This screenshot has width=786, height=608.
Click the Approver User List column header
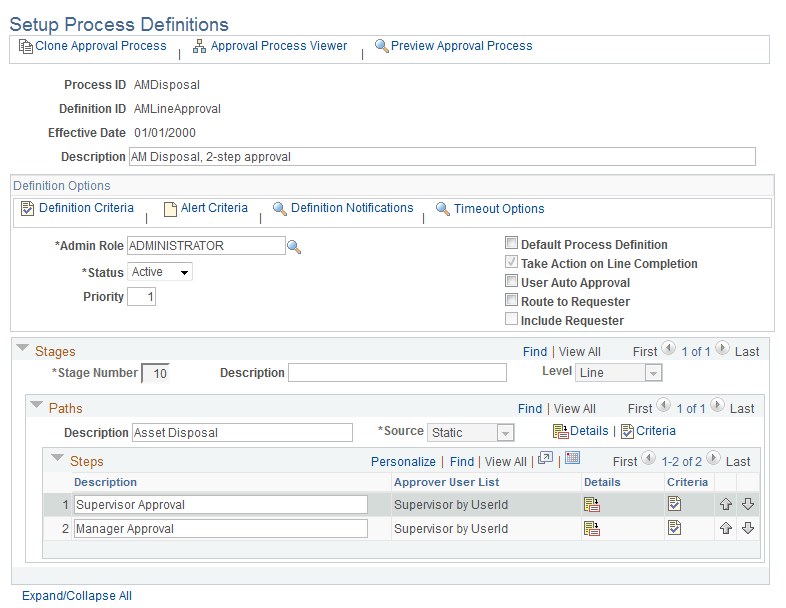click(446, 482)
